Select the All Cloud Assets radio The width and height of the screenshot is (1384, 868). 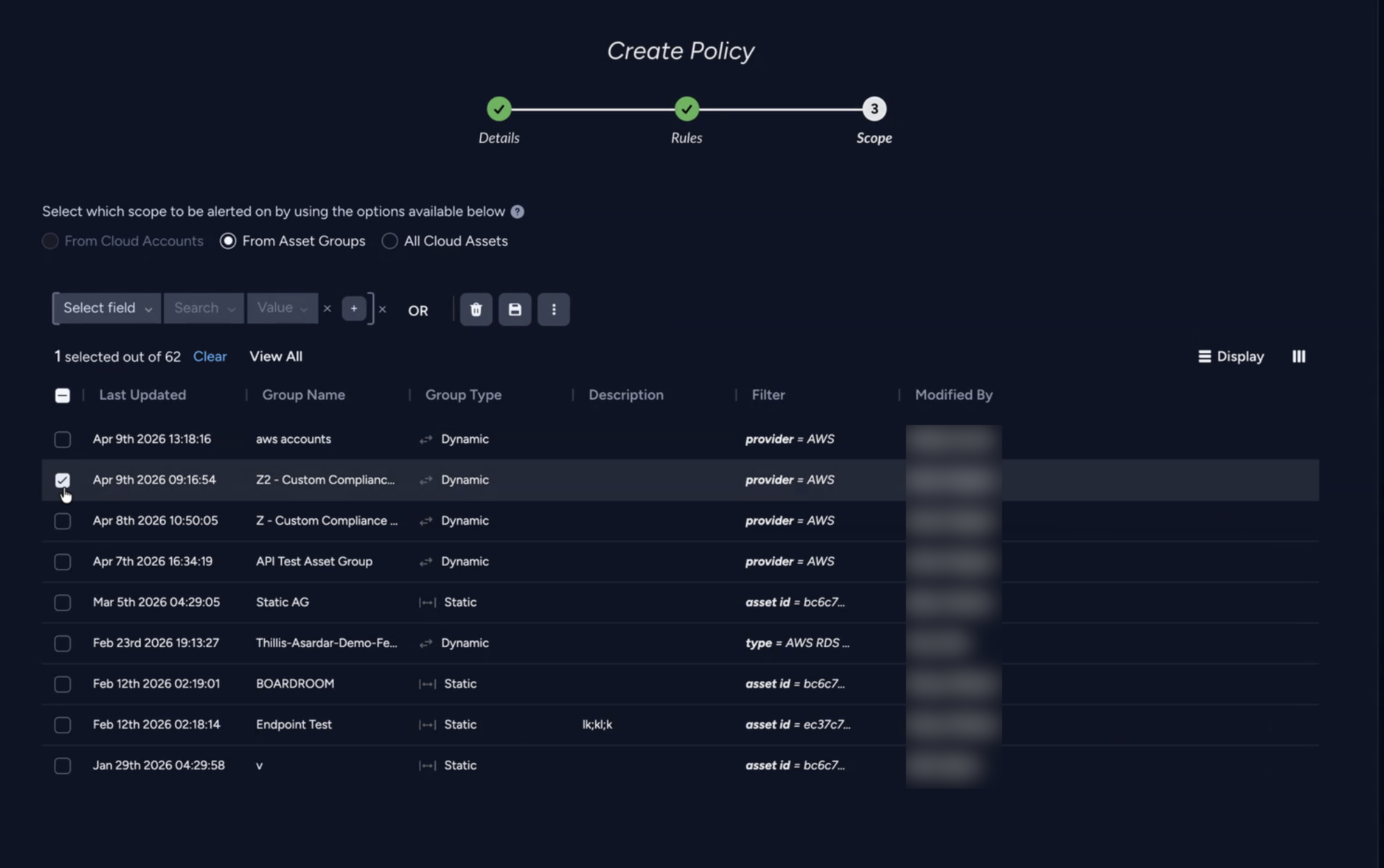tap(390, 241)
